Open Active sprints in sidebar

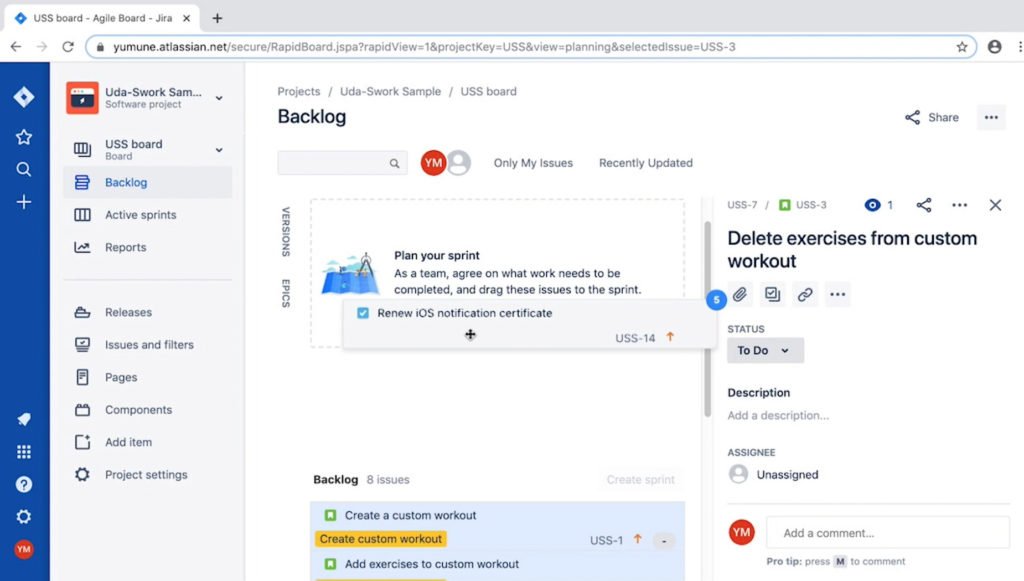[x=148, y=215]
